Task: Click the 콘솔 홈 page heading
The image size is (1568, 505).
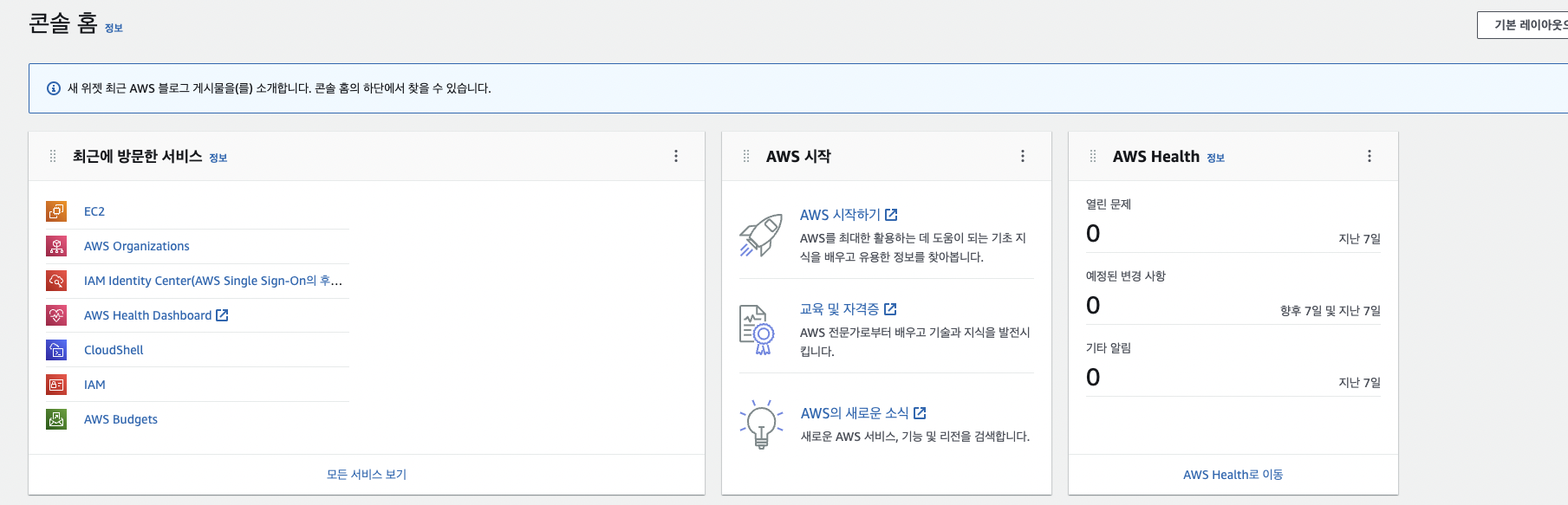Action: [63, 23]
